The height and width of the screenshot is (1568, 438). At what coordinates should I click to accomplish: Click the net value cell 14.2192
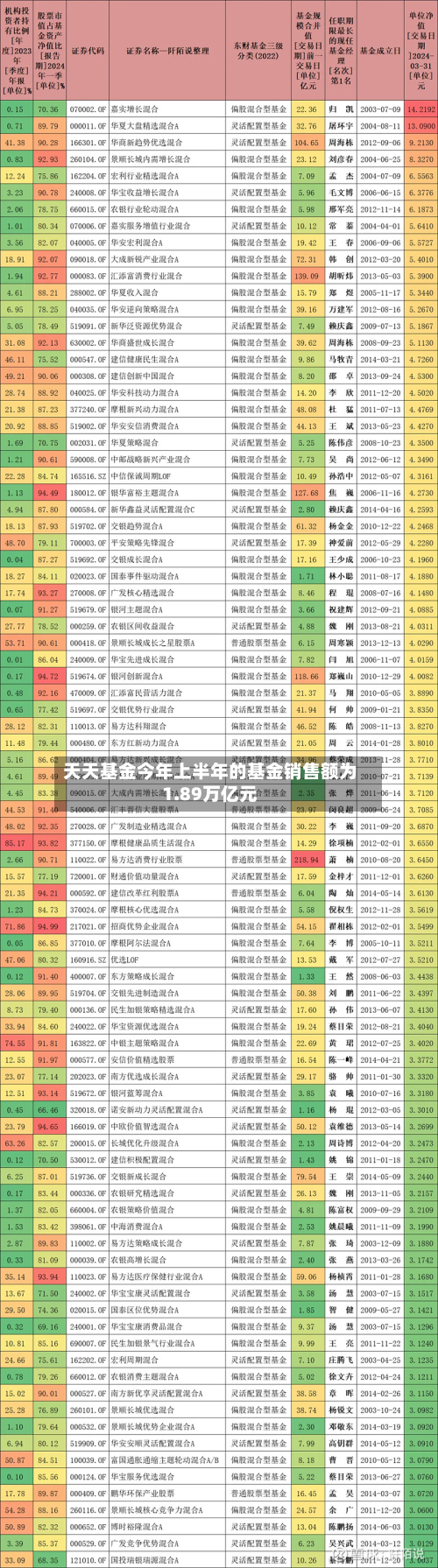(420, 109)
